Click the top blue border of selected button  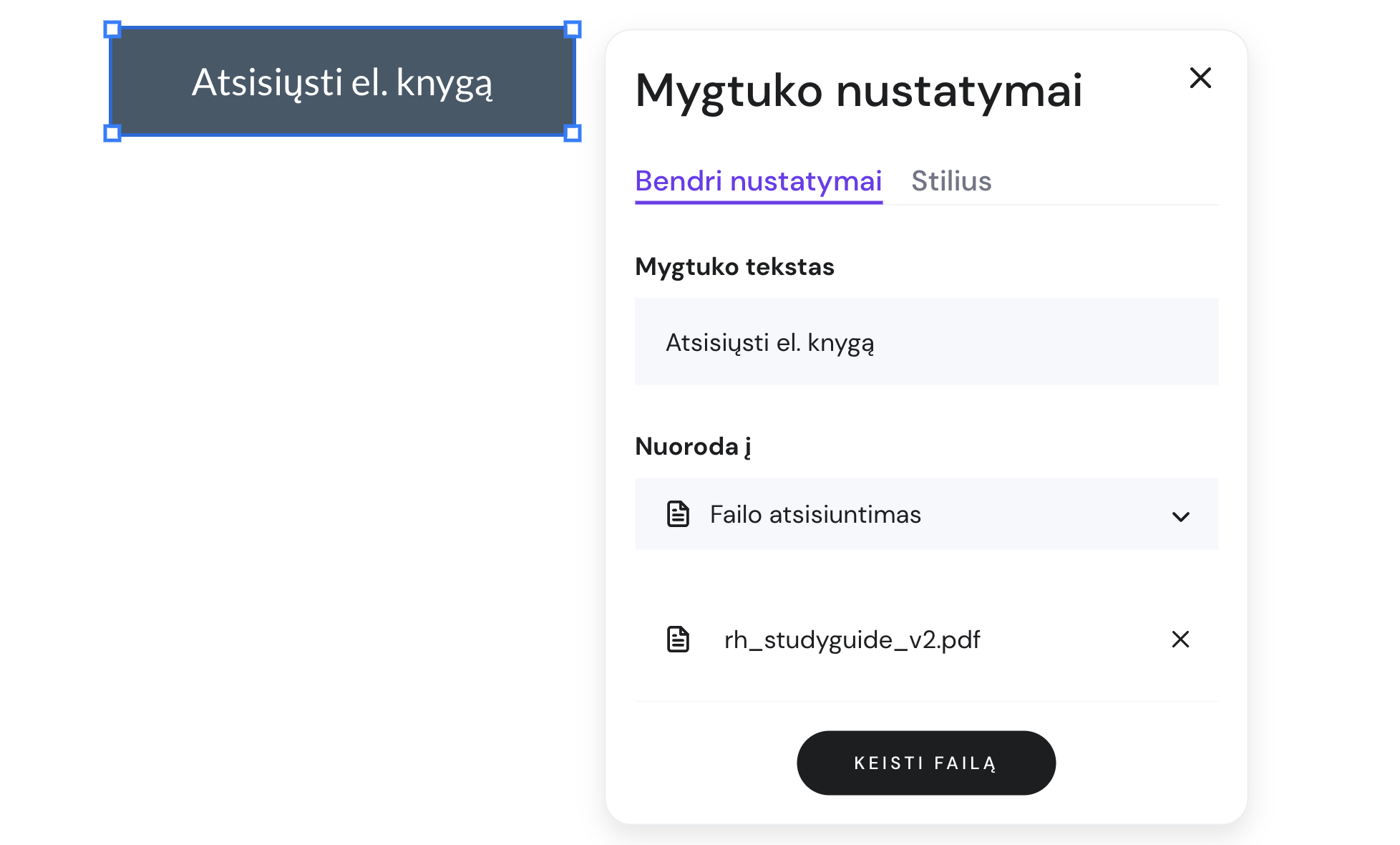pos(342,29)
